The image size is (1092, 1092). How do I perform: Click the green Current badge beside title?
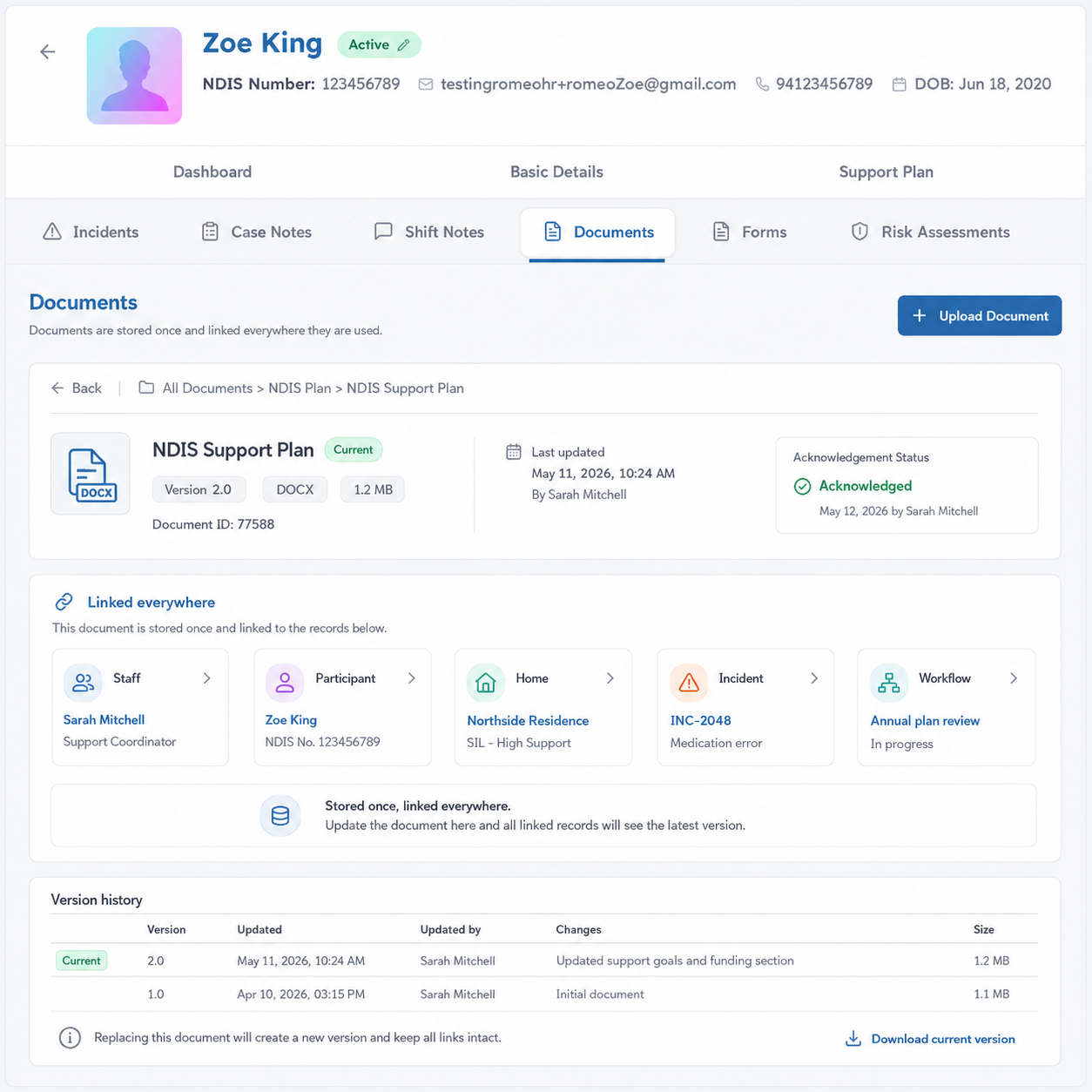click(x=353, y=450)
